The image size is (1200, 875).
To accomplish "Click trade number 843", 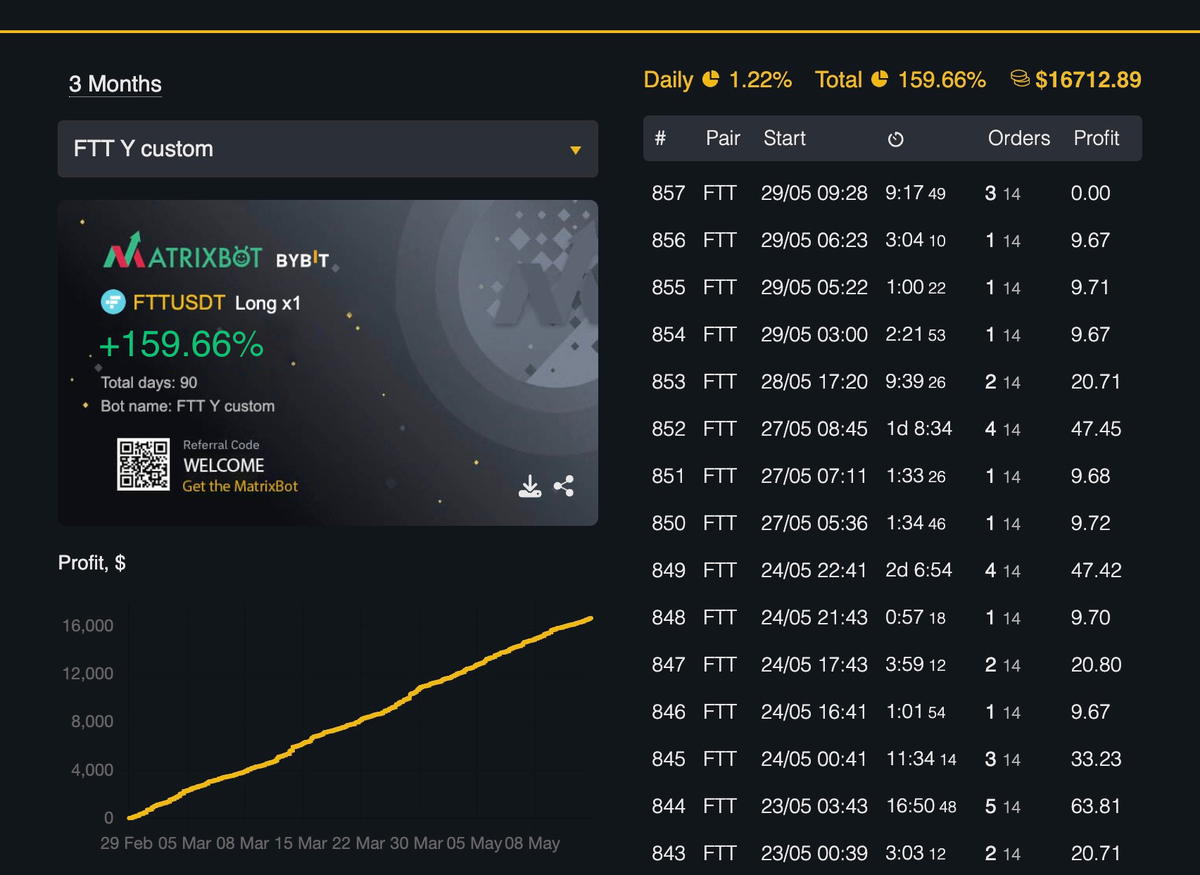I will pos(668,853).
